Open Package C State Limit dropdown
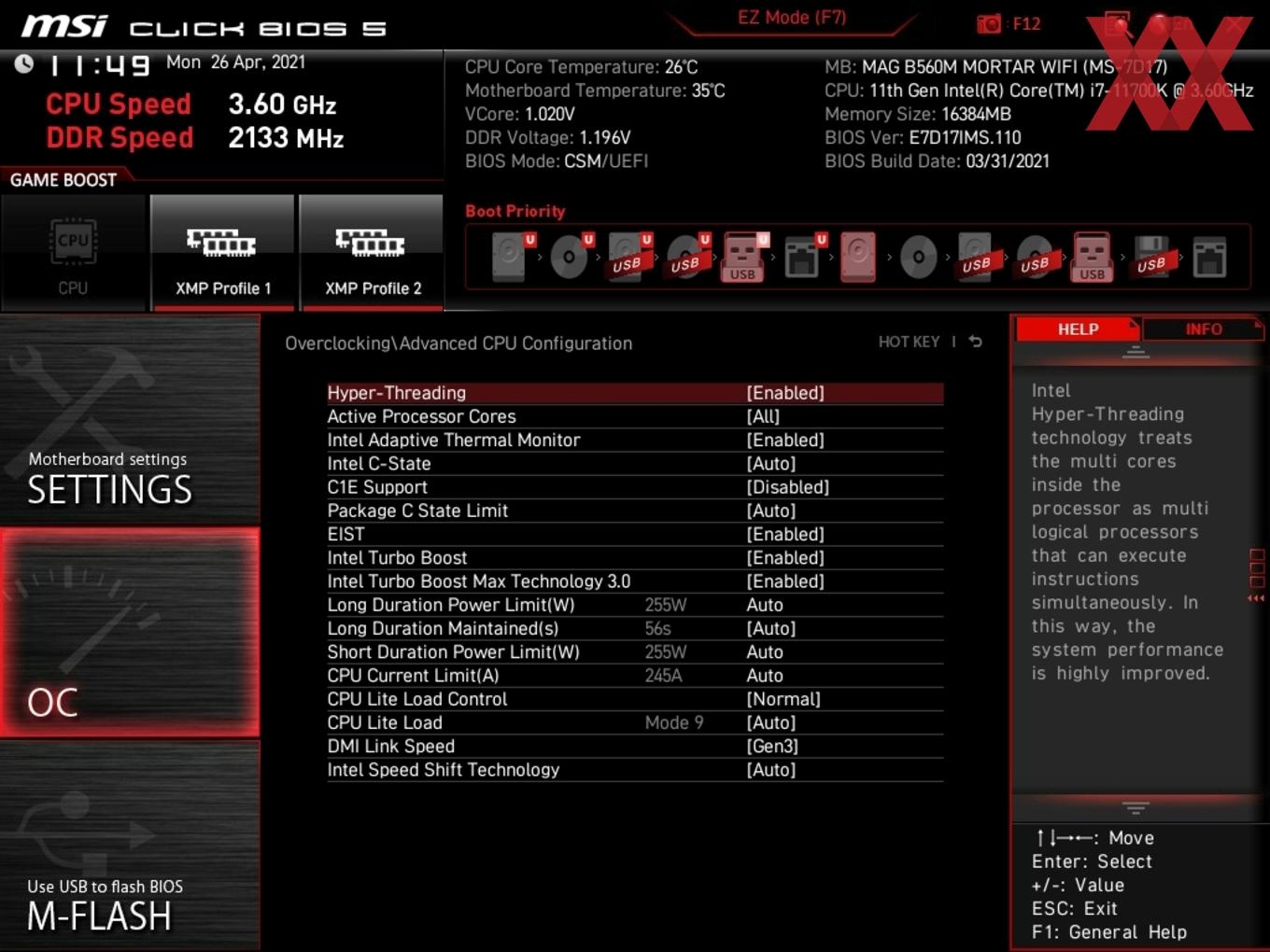The width and height of the screenshot is (1270, 952). coord(771,511)
